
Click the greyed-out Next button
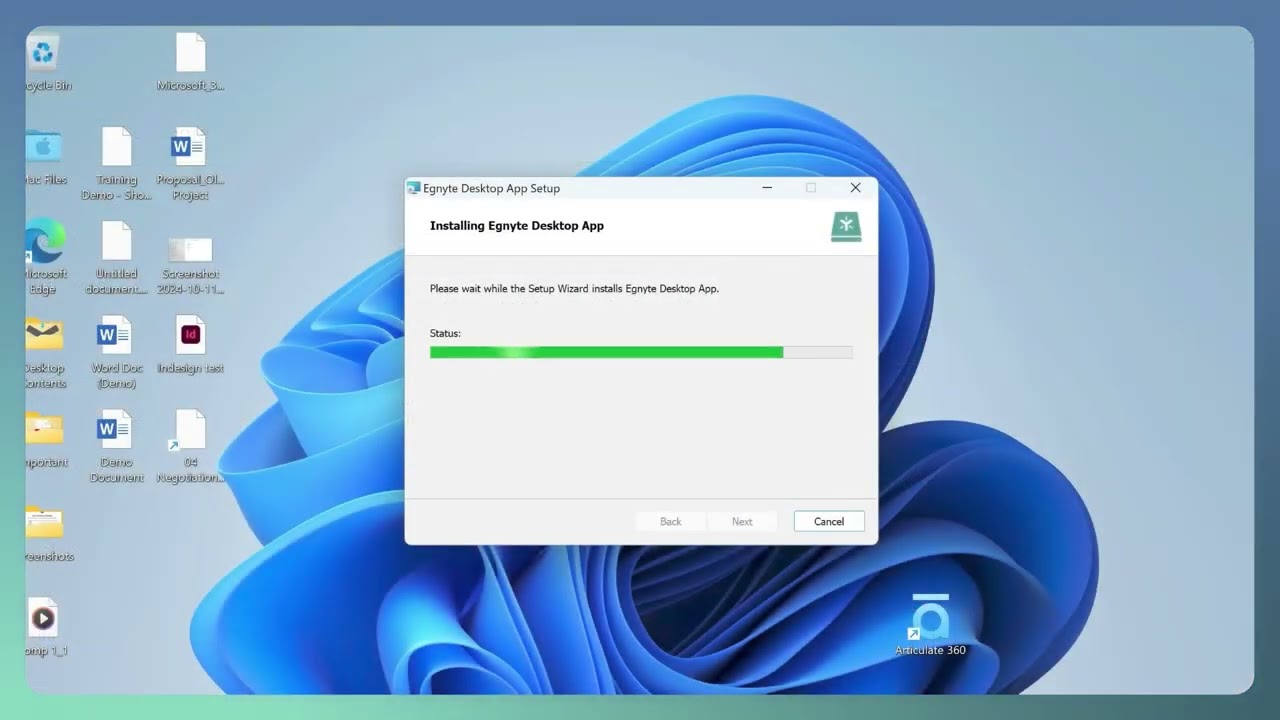point(741,521)
